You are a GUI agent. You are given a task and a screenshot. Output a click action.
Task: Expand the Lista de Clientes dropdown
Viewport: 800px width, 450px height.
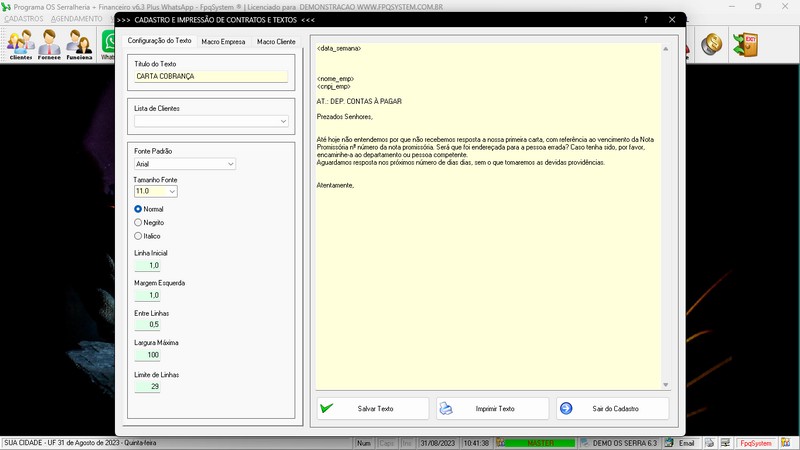pyautogui.click(x=283, y=121)
